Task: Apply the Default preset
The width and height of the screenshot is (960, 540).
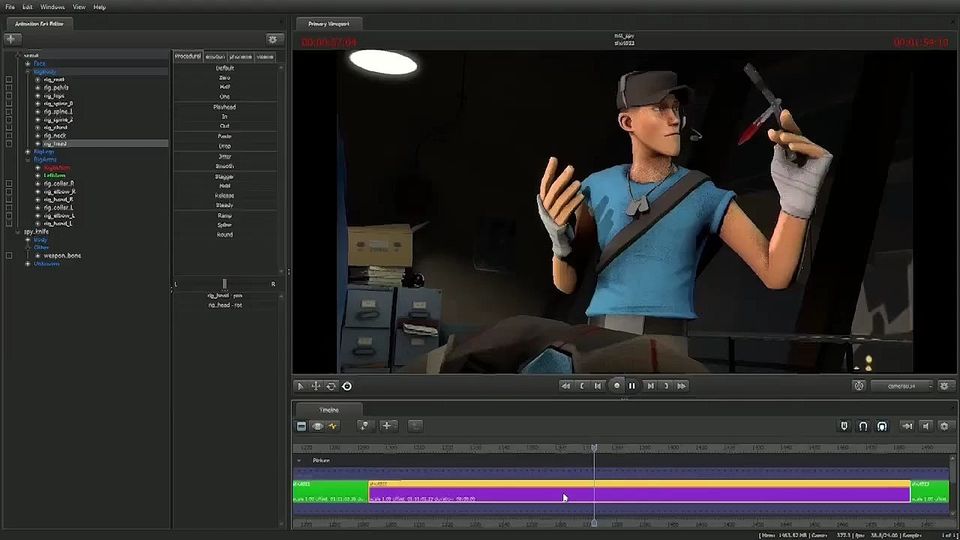Action: 225,68
